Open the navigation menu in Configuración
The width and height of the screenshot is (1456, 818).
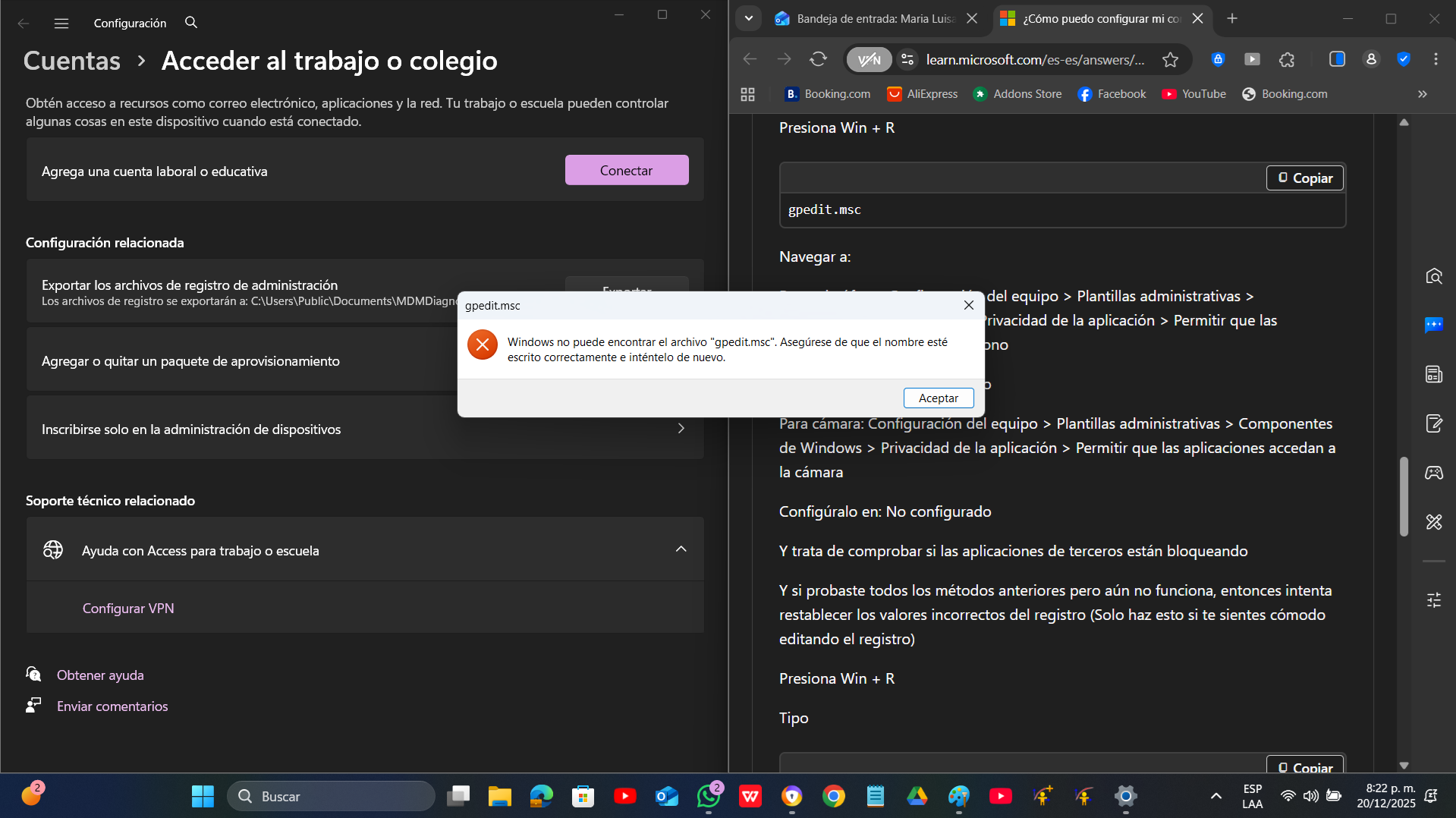click(x=61, y=23)
